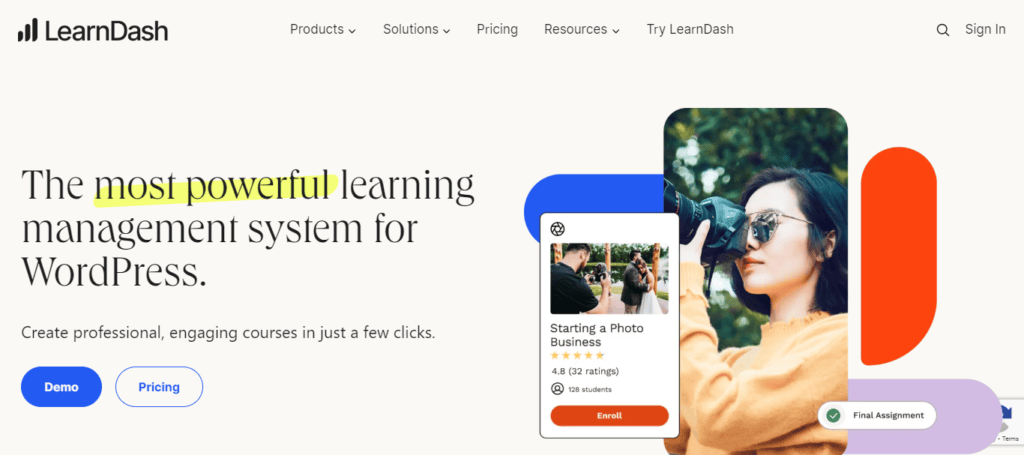Click the blue Demo button

coord(61,387)
